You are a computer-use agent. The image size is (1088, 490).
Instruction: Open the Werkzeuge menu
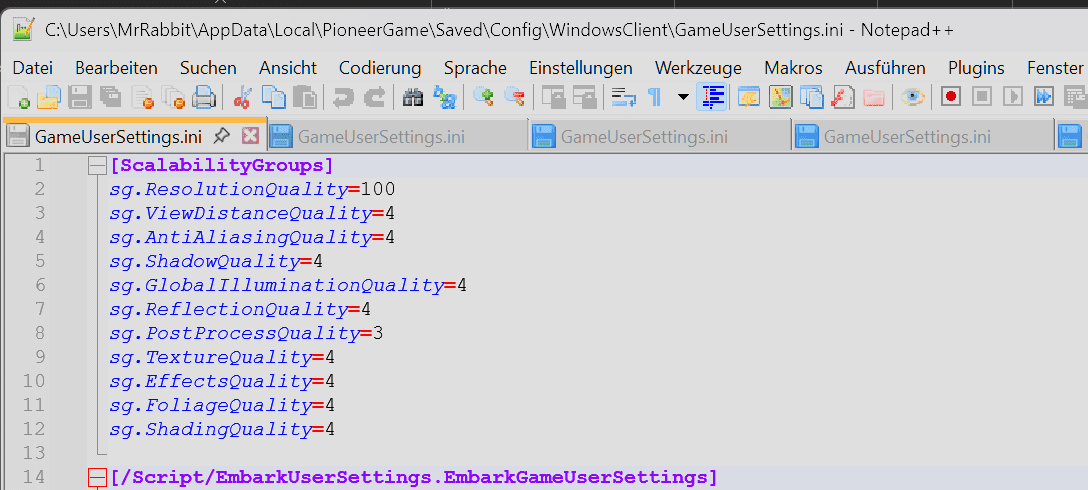(698, 68)
